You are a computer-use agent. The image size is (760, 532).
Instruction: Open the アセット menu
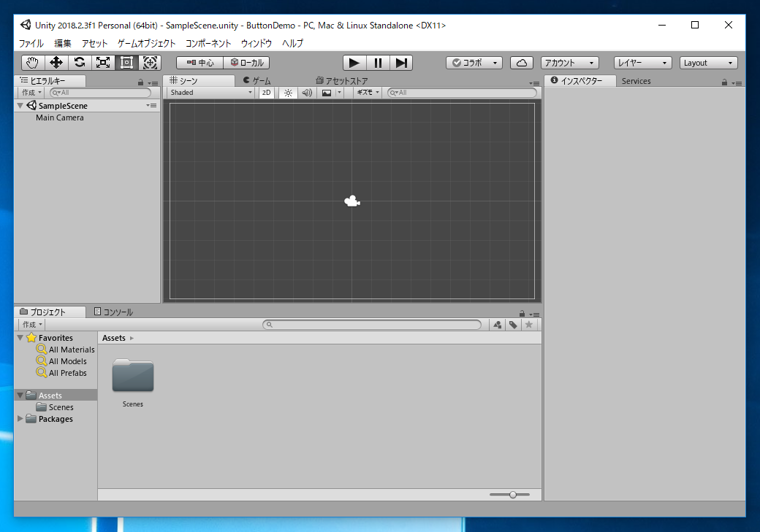click(94, 43)
